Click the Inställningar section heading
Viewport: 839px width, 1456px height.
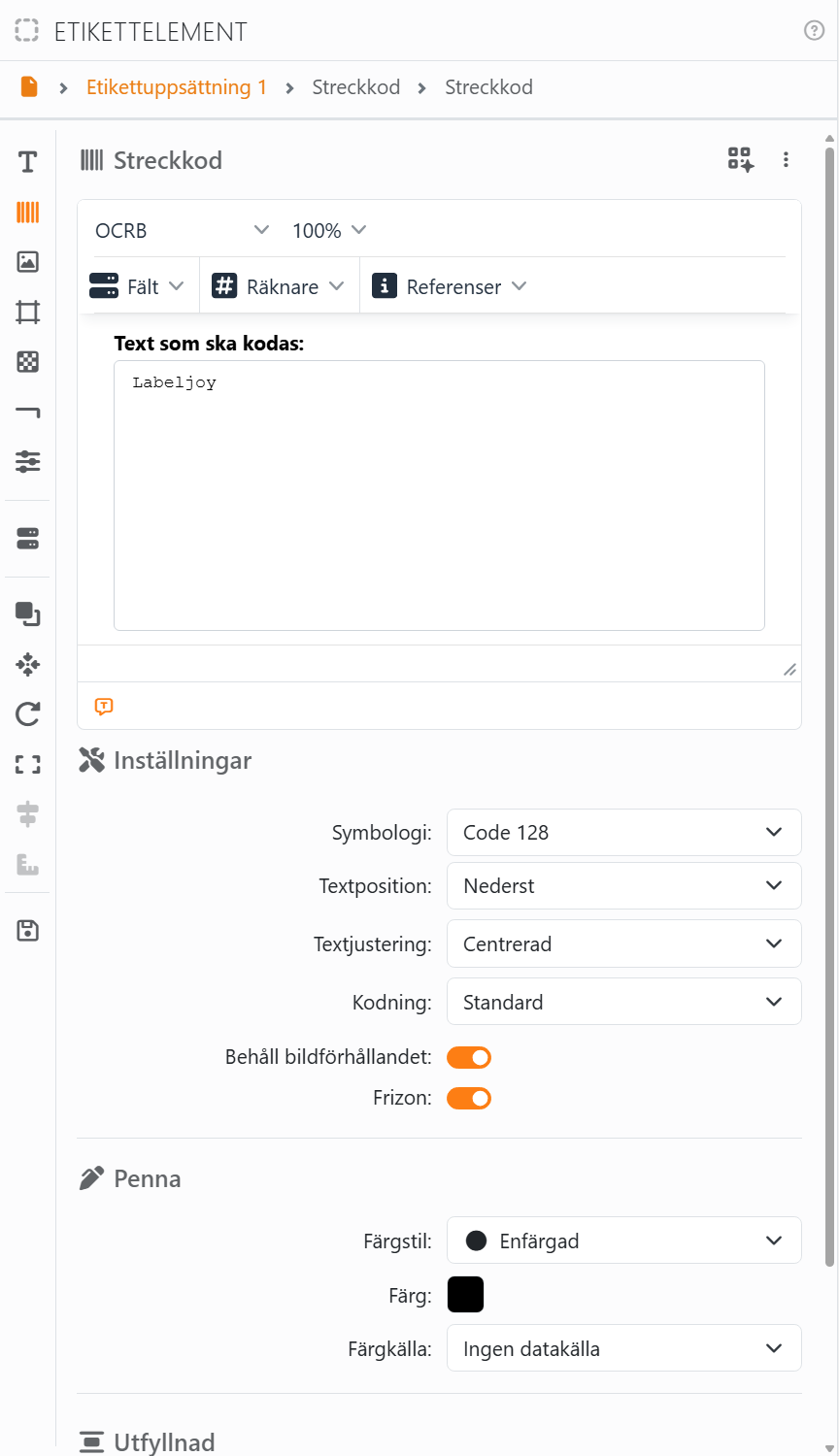tap(183, 761)
